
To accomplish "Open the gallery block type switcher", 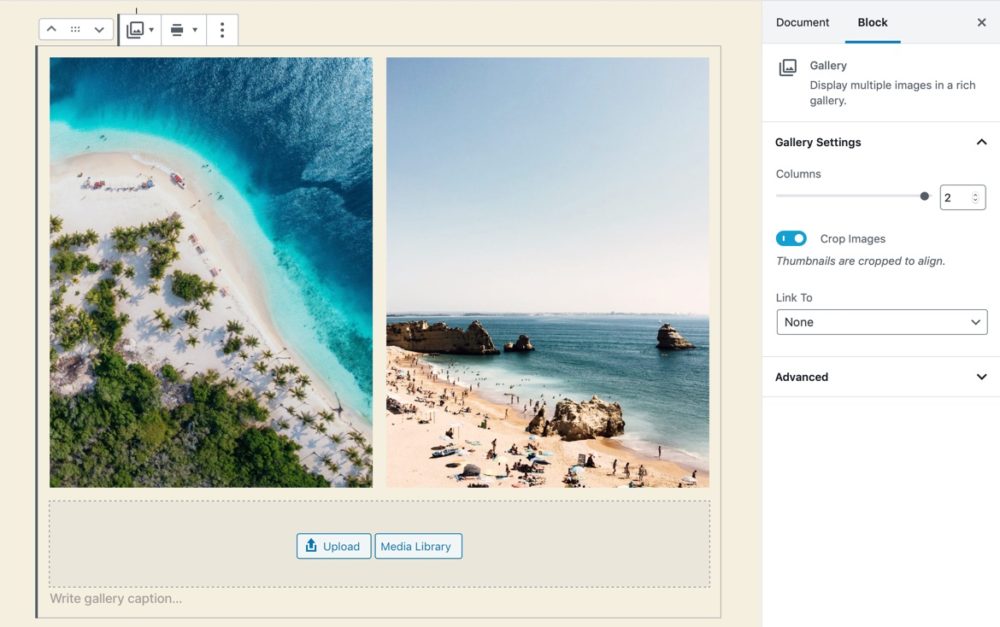I will coord(140,30).
